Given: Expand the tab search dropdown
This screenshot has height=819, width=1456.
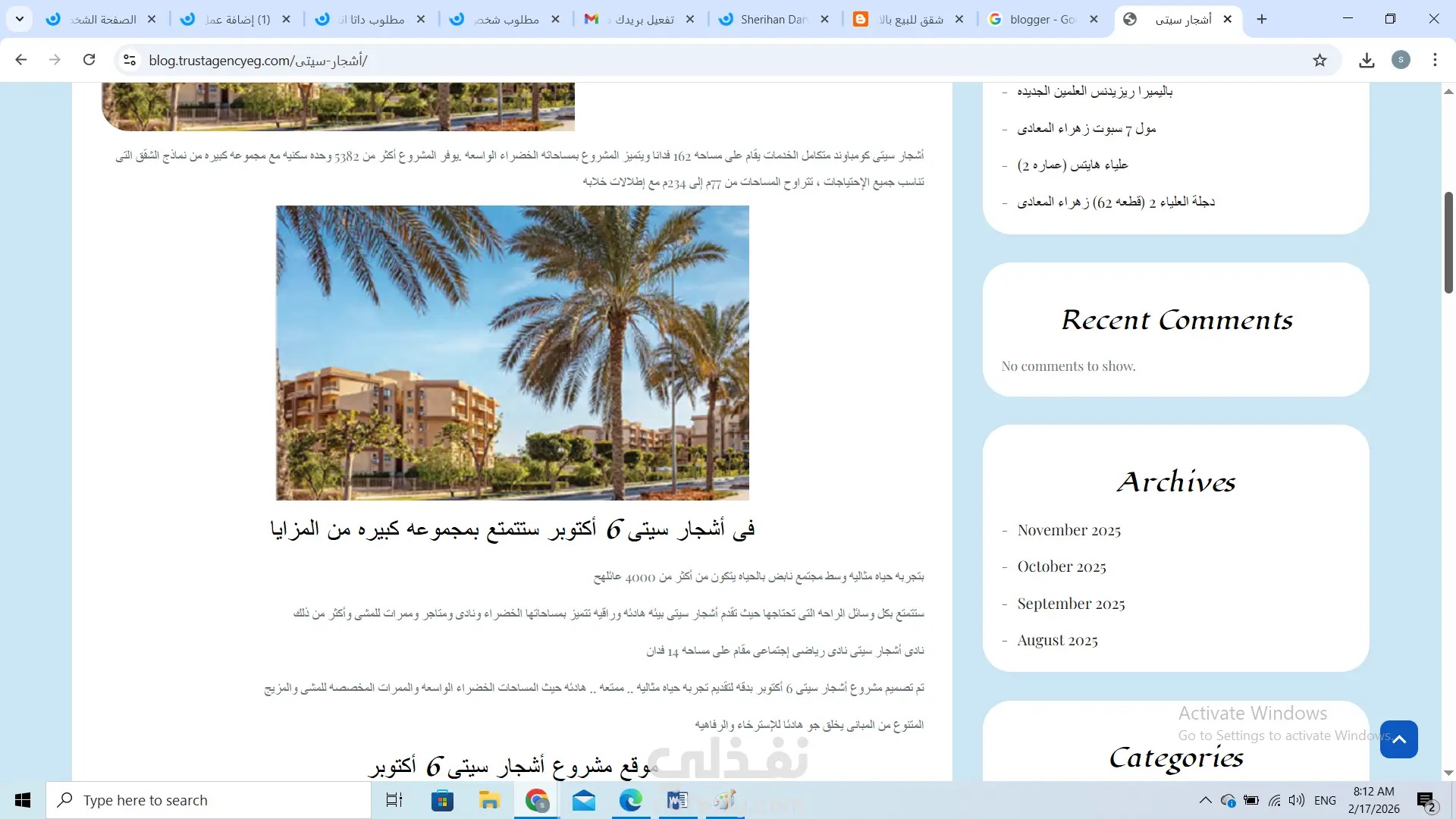Looking at the screenshot, I should pyautogui.click(x=19, y=19).
